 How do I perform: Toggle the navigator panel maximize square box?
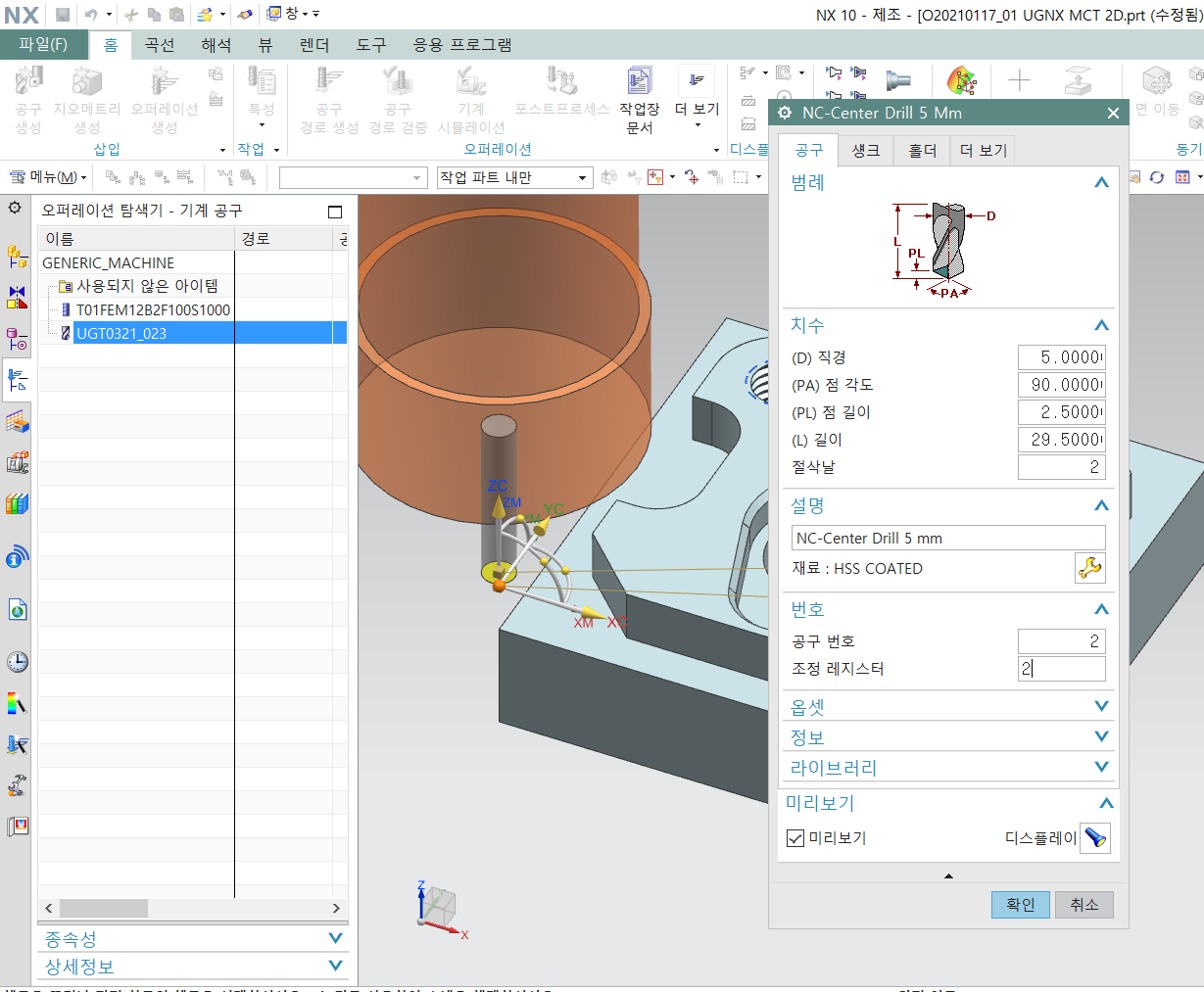pyautogui.click(x=335, y=212)
